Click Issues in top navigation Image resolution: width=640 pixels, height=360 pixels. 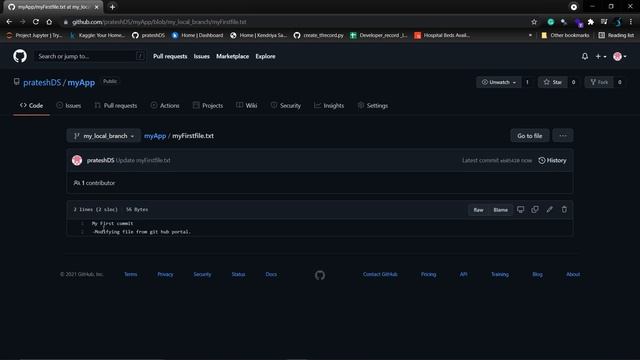coord(202,56)
